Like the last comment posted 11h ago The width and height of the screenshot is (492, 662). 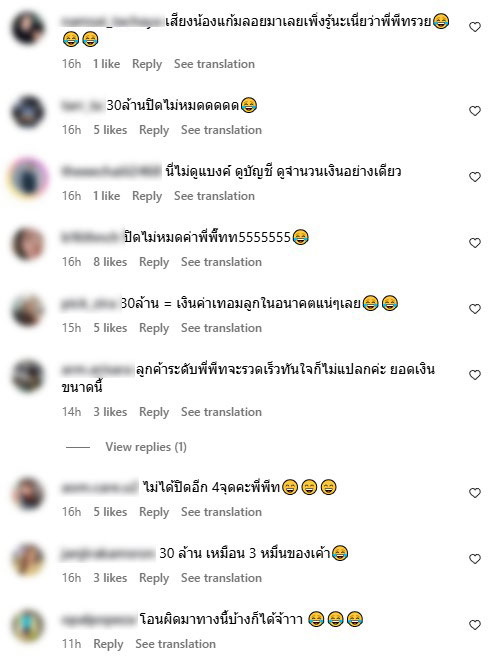pyautogui.click(x=475, y=625)
